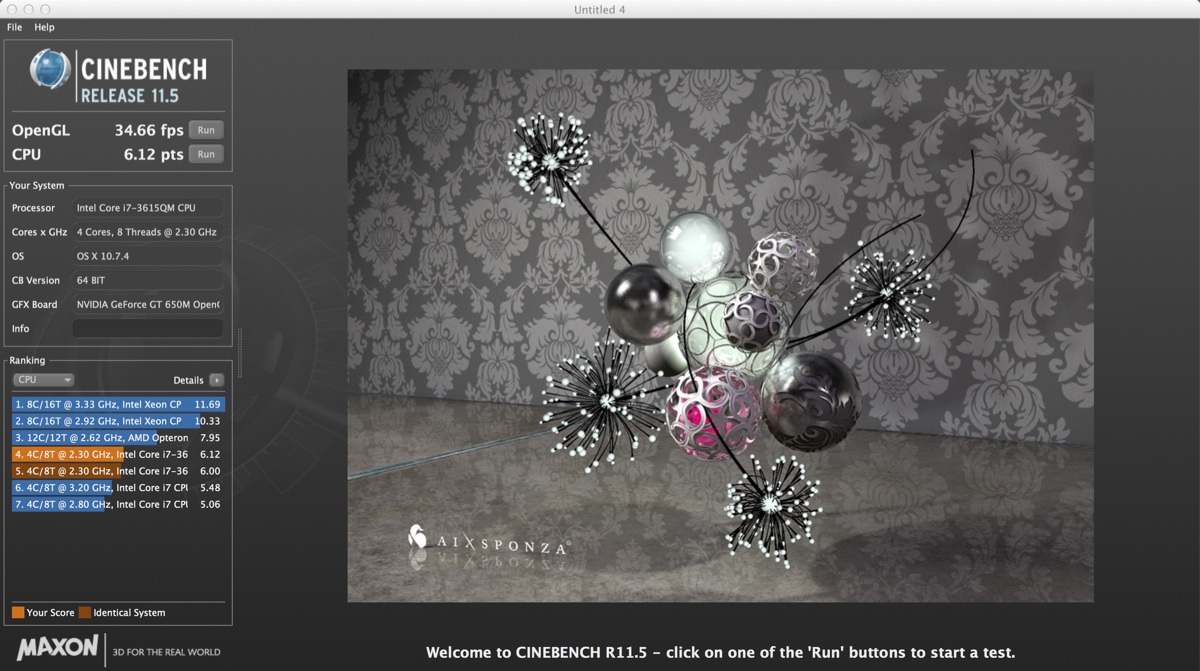The width and height of the screenshot is (1200, 671).
Task: Click the Processor field showing Intel Core i7-3615QM
Action: pyautogui.click(x=148, y=208)
